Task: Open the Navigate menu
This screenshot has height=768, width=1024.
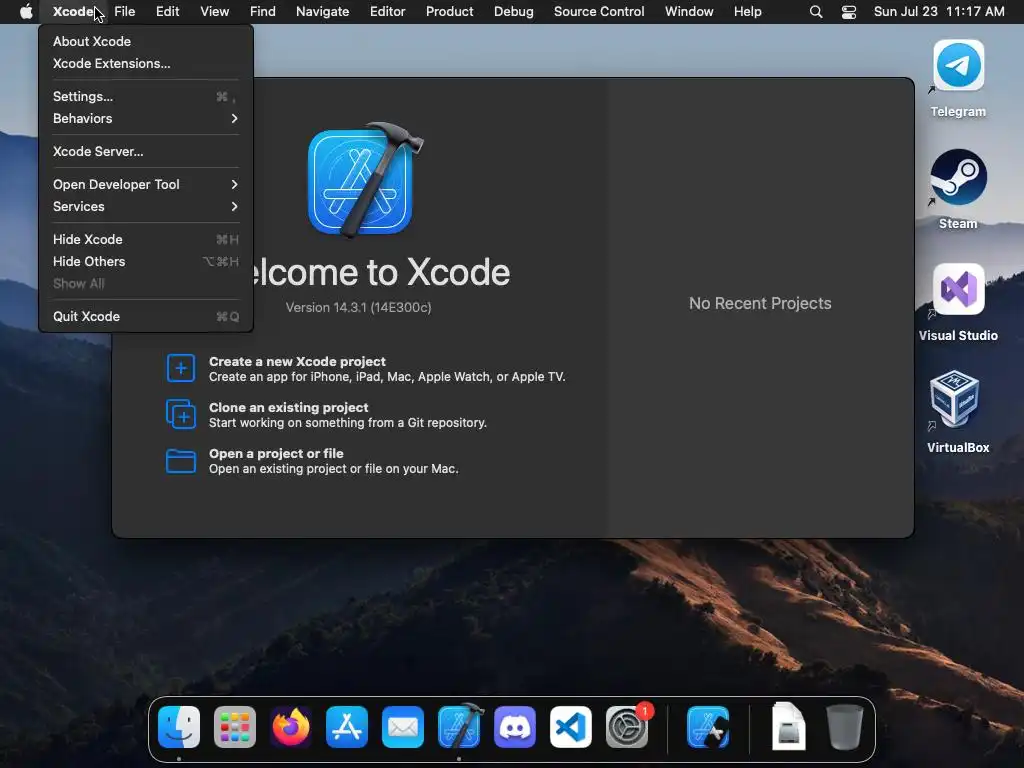Action: pos(322,11)
